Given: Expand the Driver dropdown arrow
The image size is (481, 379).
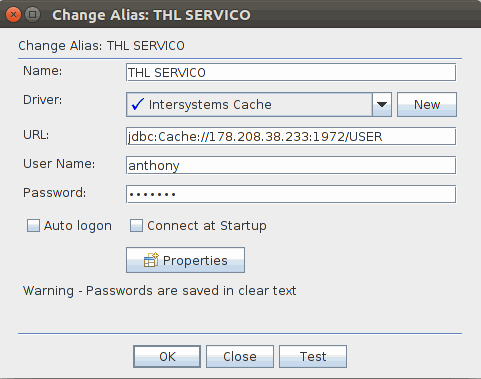Looking at the screenshot, I should pyautogui.click(x=382, y=105).
